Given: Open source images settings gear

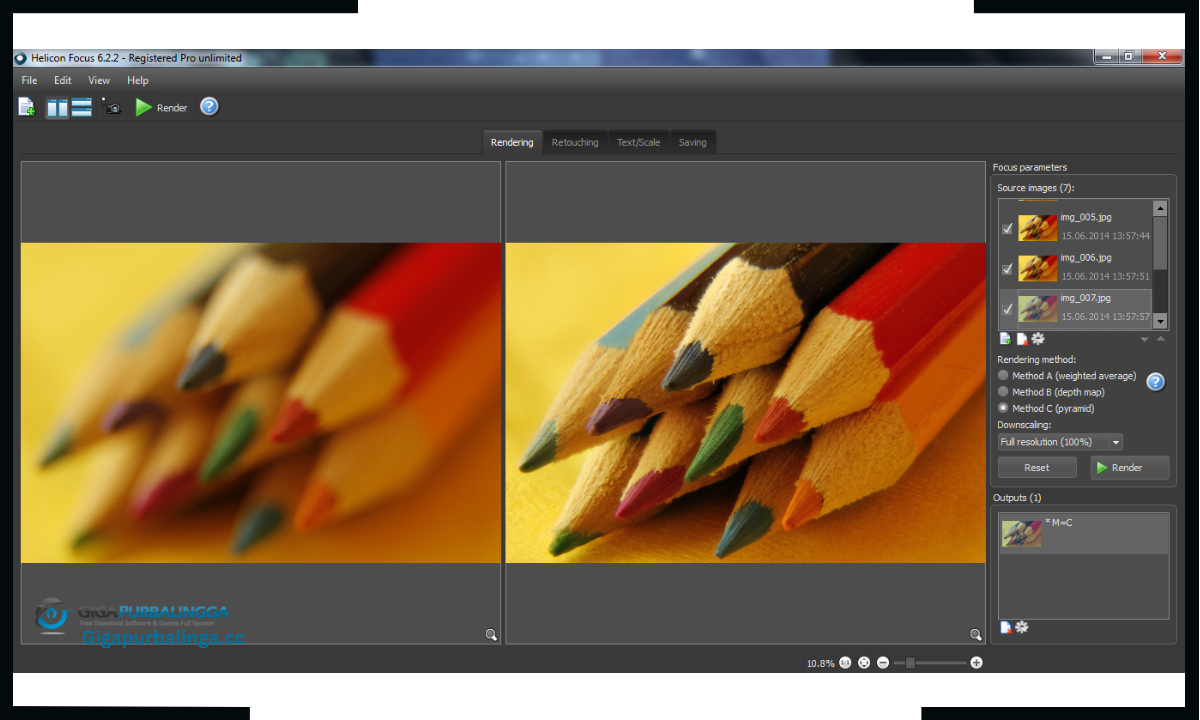Looking at the screenshot, I should pos(1038,339).
